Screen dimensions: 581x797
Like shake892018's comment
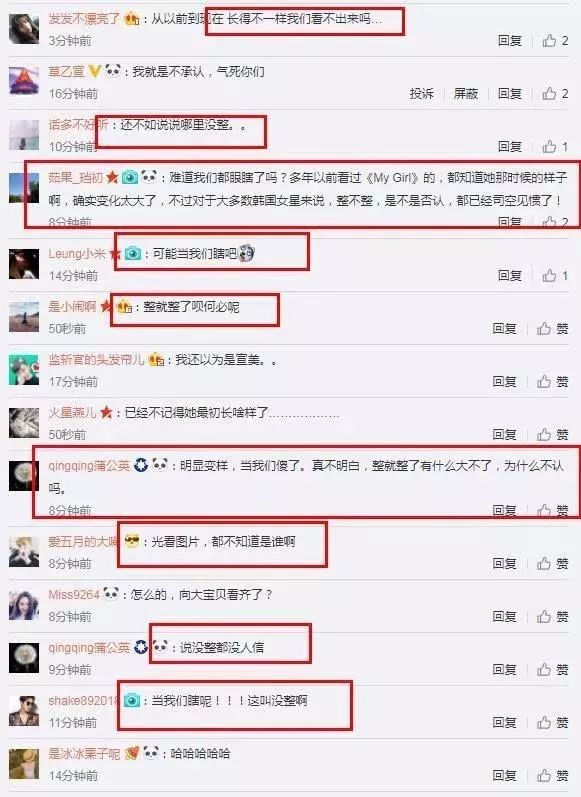tap(553, 722)
